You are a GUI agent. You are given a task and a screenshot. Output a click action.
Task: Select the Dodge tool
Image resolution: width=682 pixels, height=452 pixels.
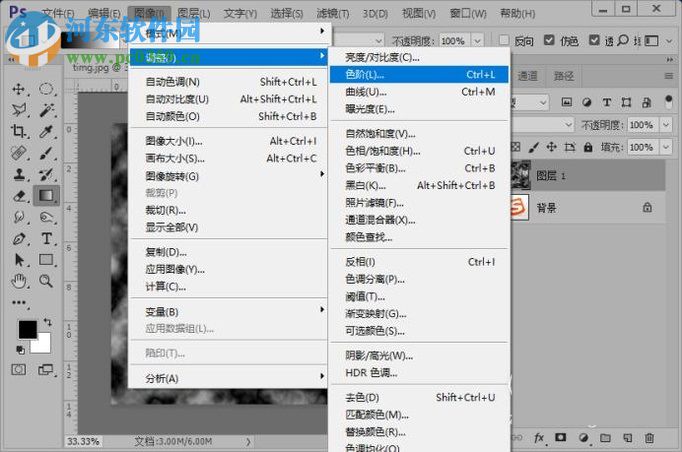pyautogui.click(x=46, y=217)
